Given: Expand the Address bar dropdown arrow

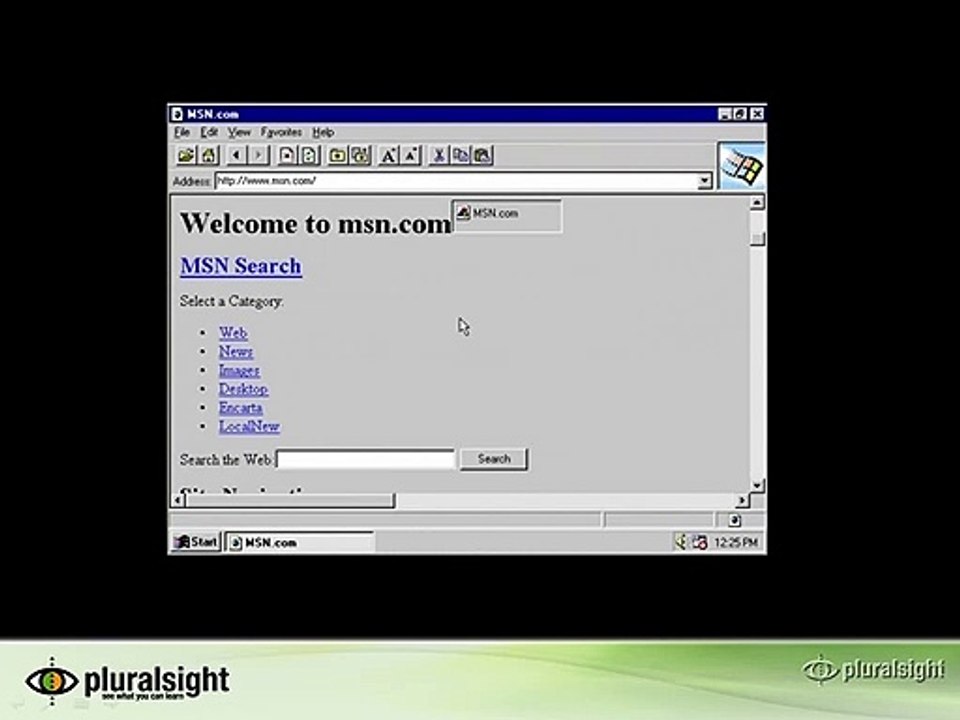Looking at the screenshot, I should click(x=704, y=181).
